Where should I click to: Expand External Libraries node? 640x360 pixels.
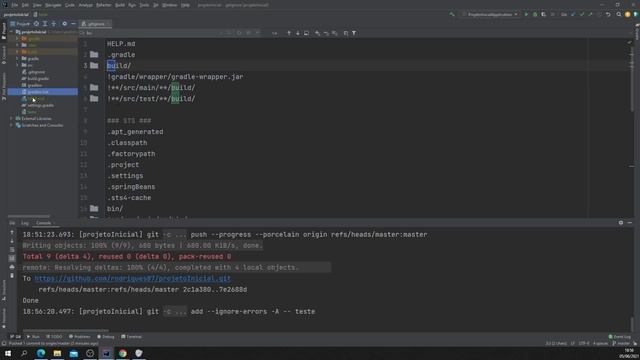[11, 118]
